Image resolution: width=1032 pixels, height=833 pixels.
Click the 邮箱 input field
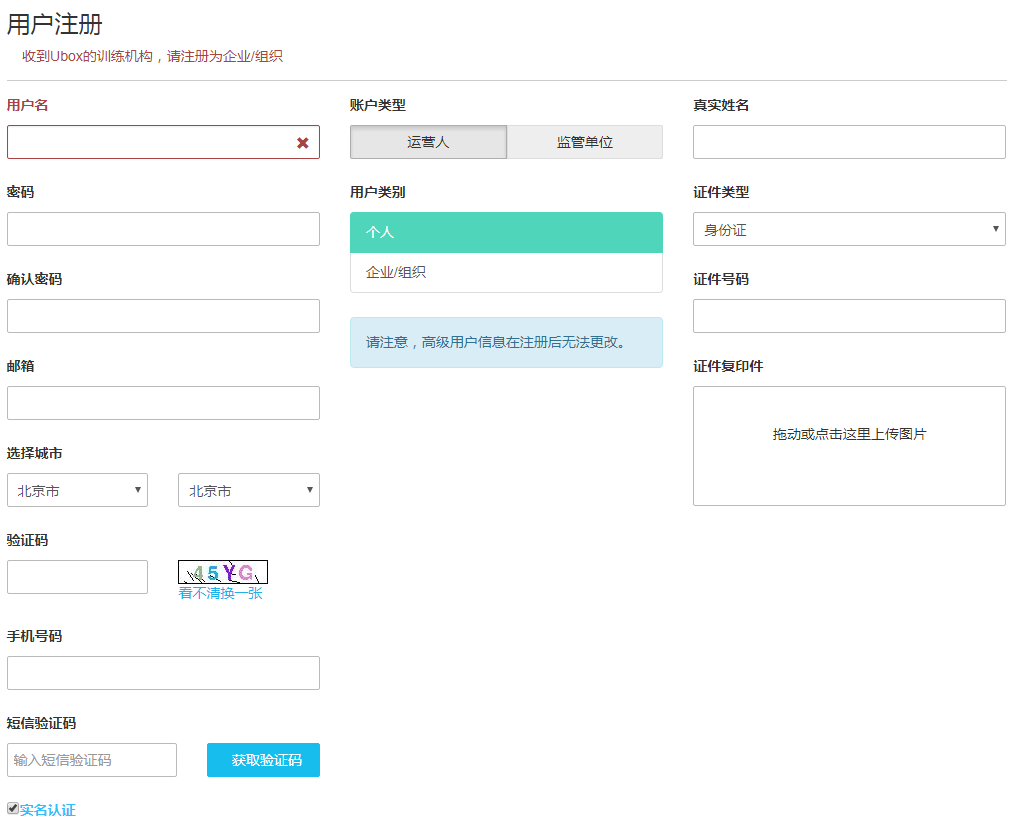[x=163, y=403]
